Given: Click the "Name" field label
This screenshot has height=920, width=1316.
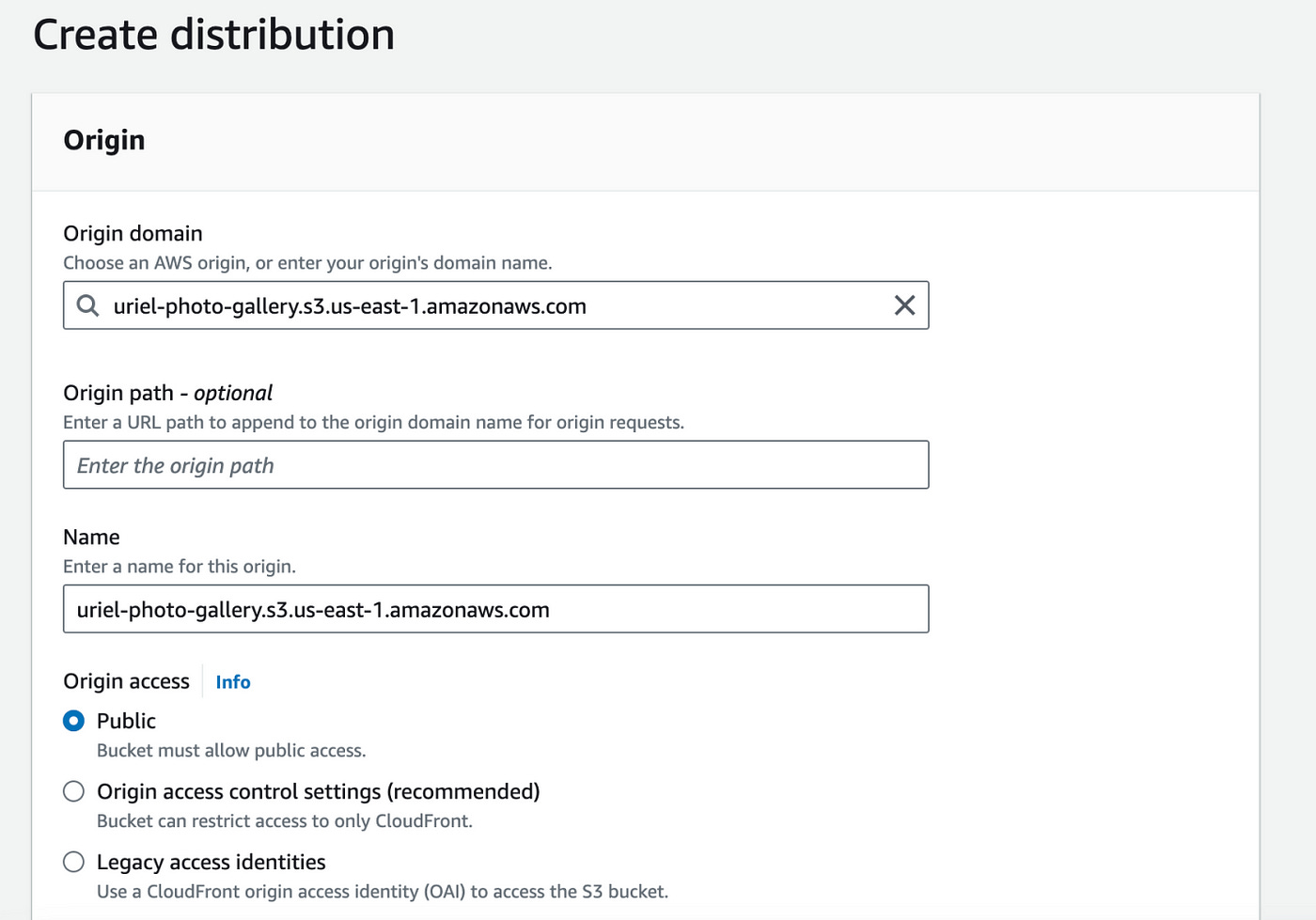Looking at the screenshot, I should [91, 537].
